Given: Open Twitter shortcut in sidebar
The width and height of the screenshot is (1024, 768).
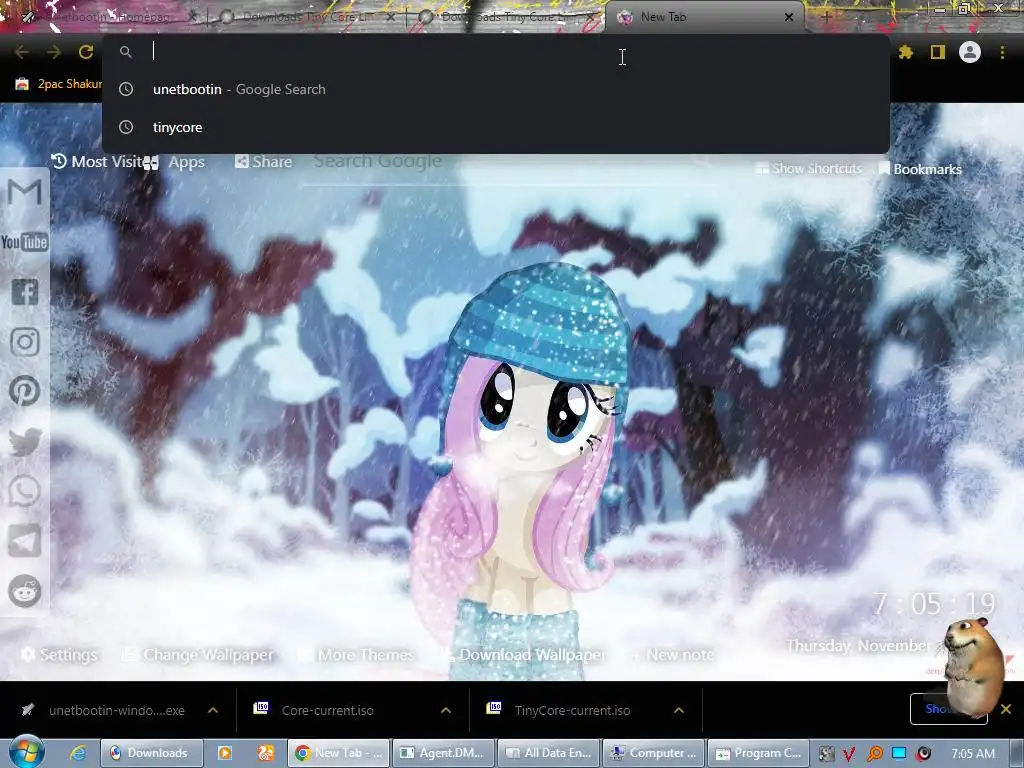Looking at the screenshot, I should pyautogui.click(x=25, y=441).
